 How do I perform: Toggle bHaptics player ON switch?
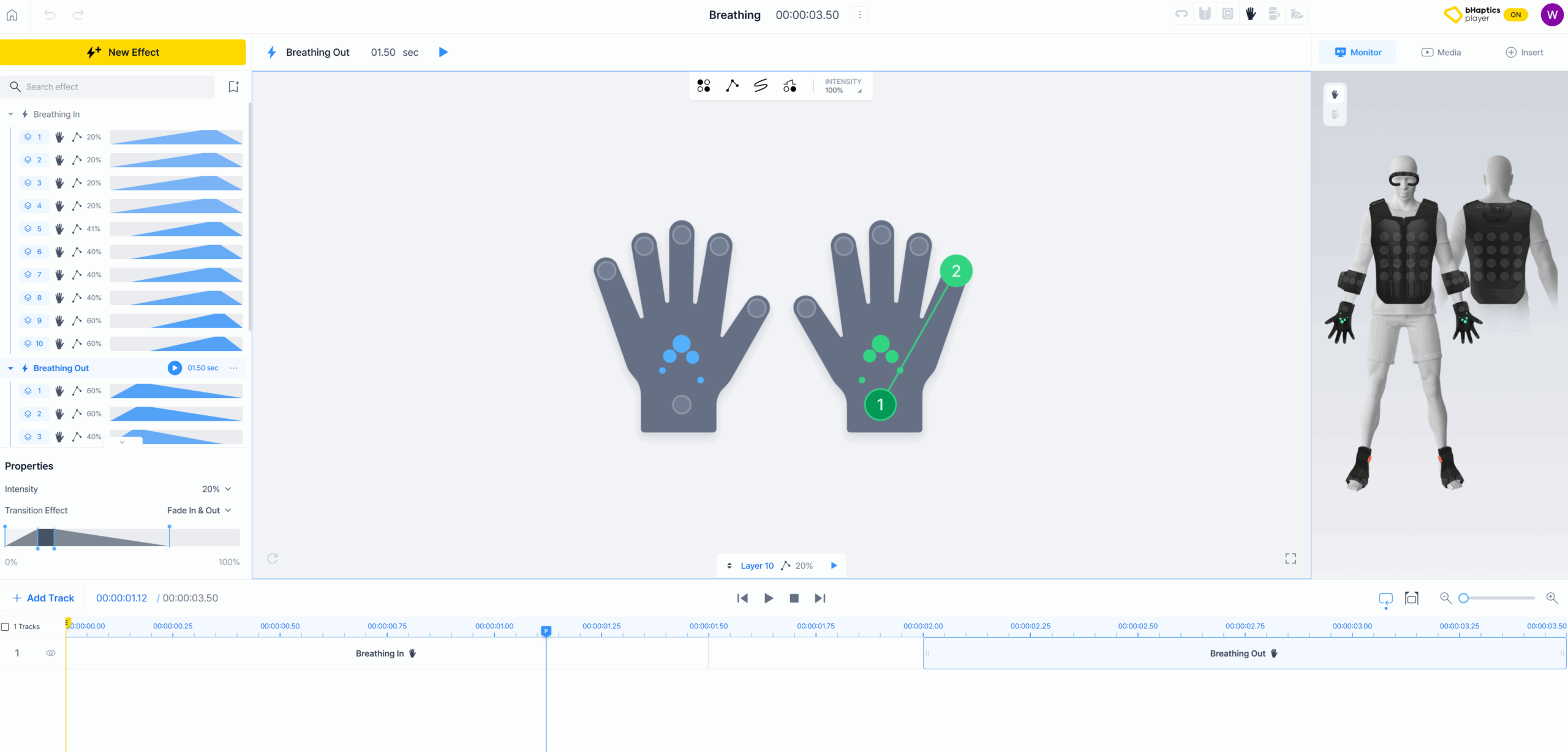[x=1515, y=15]
